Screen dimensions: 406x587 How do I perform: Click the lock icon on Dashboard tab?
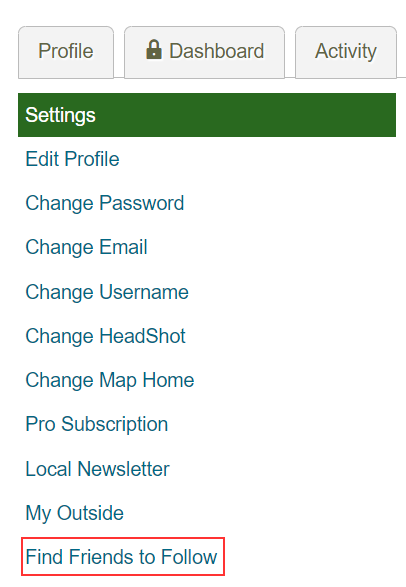(153, 50)
